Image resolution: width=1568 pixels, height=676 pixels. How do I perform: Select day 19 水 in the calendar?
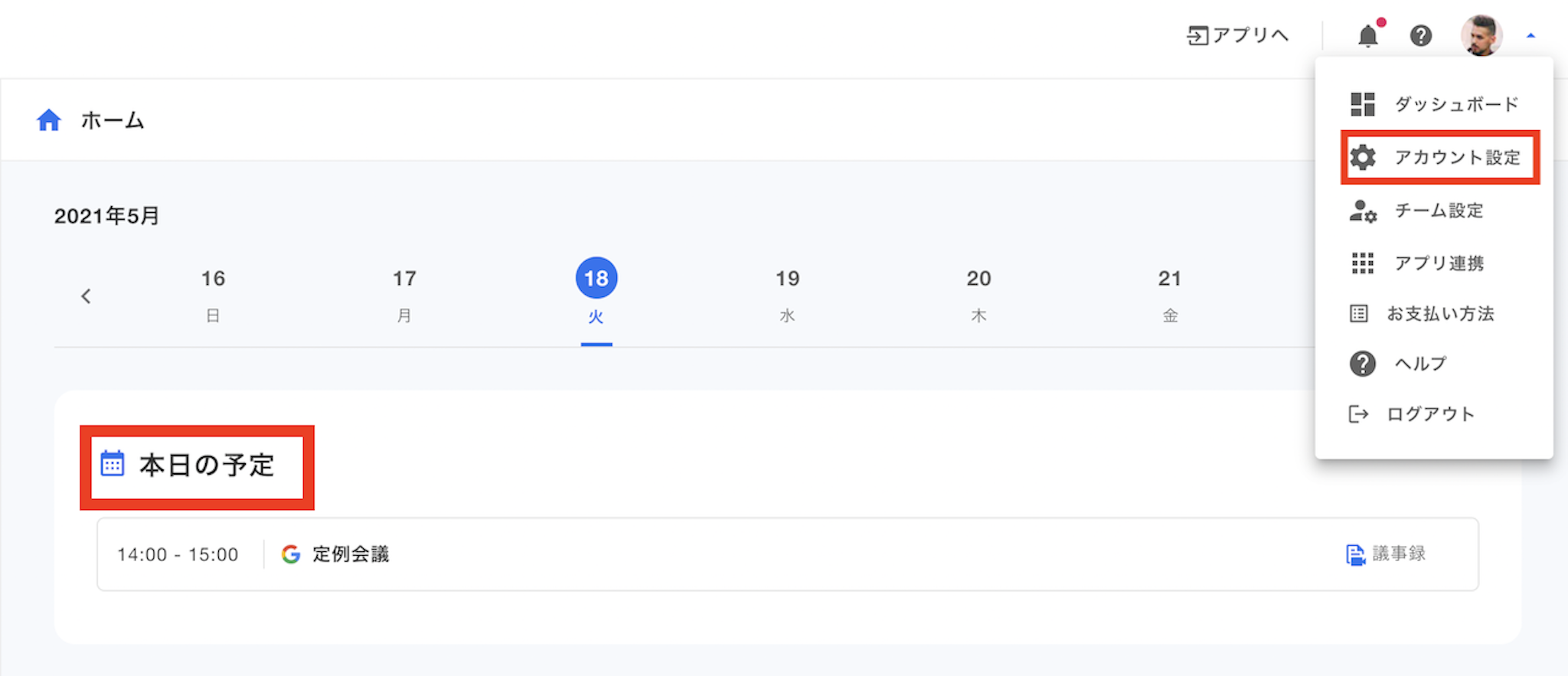[787, 295]
